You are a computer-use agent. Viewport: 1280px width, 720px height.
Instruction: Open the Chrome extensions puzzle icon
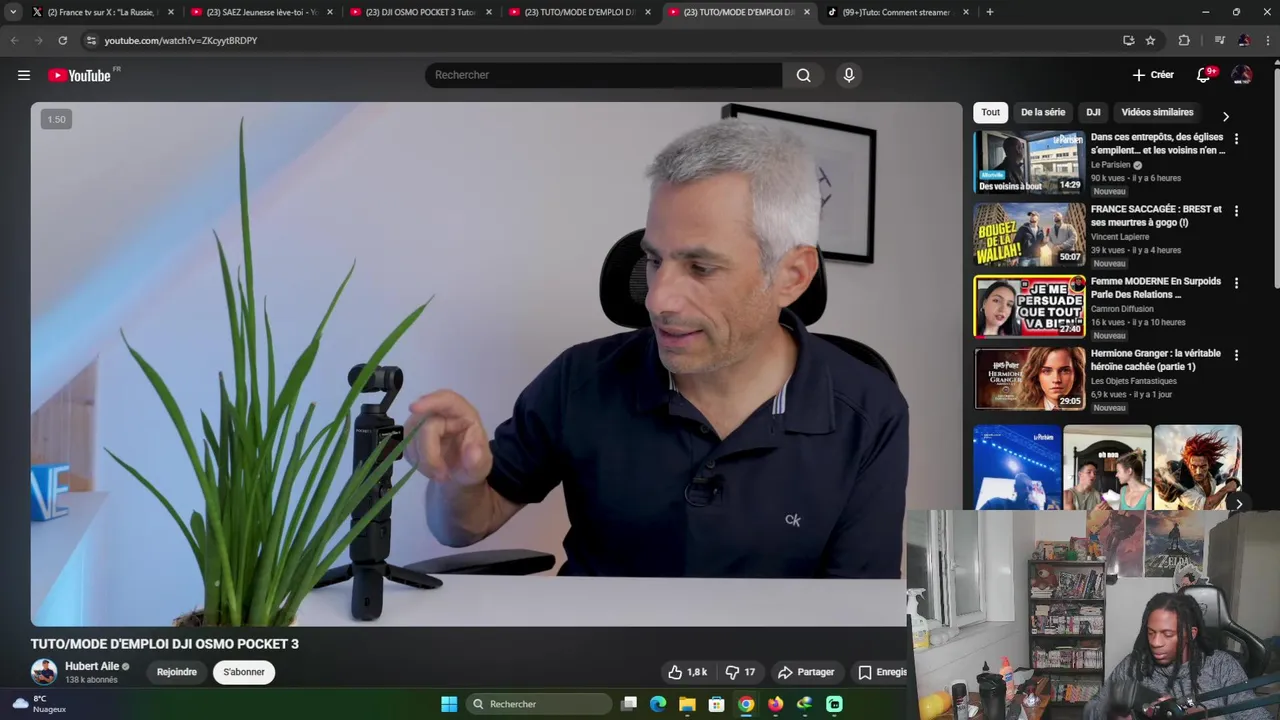click(1184, 40)
